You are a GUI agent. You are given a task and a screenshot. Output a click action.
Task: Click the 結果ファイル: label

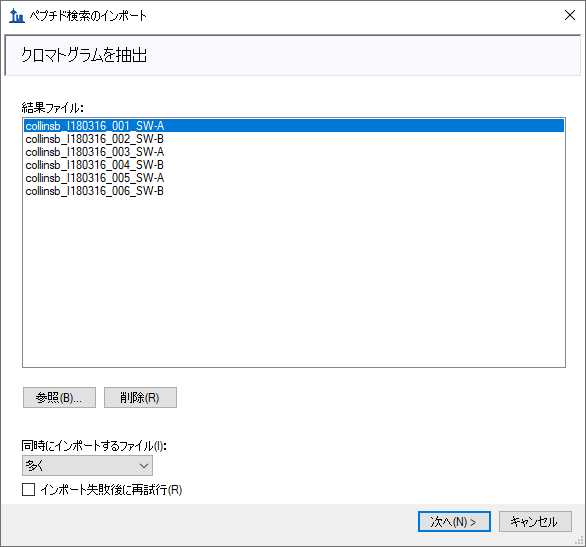53,108
